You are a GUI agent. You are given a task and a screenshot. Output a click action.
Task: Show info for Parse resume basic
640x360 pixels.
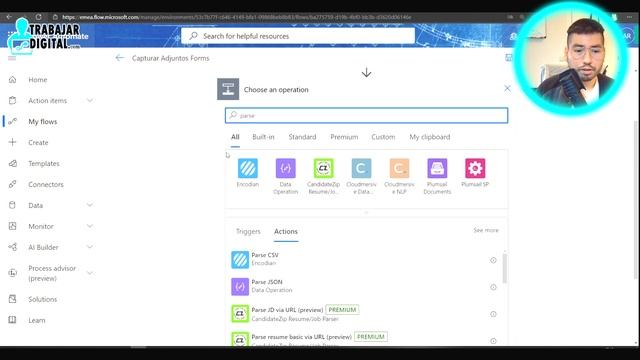493,341
